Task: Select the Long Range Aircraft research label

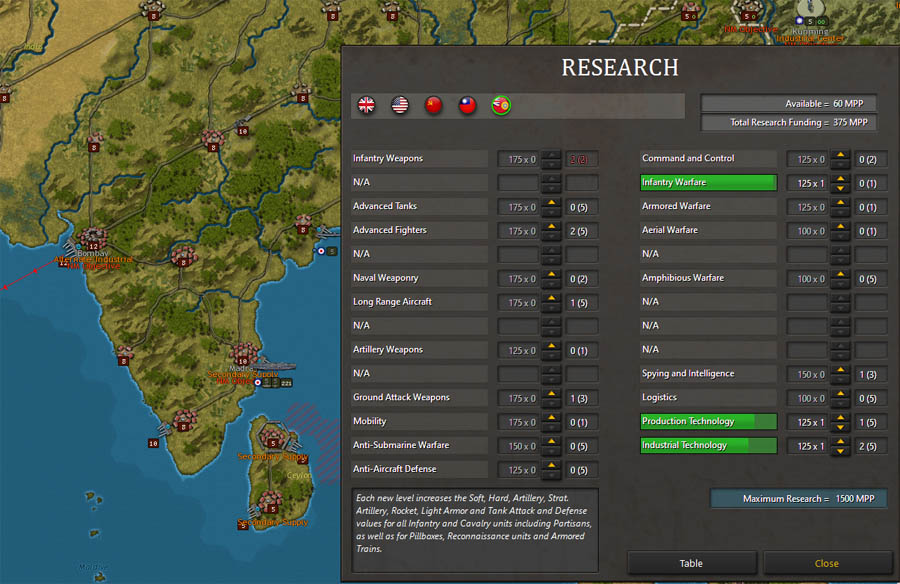Action: (419, 302)
